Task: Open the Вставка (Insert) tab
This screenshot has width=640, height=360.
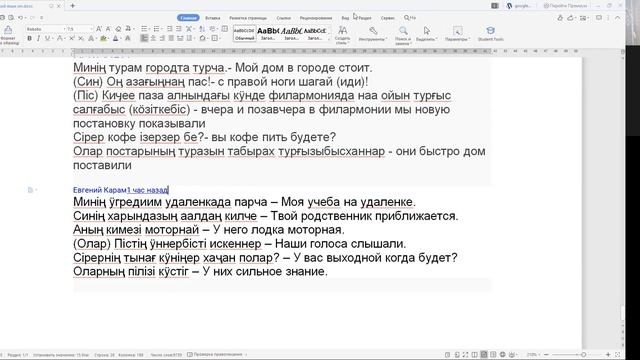Action: 213,18
